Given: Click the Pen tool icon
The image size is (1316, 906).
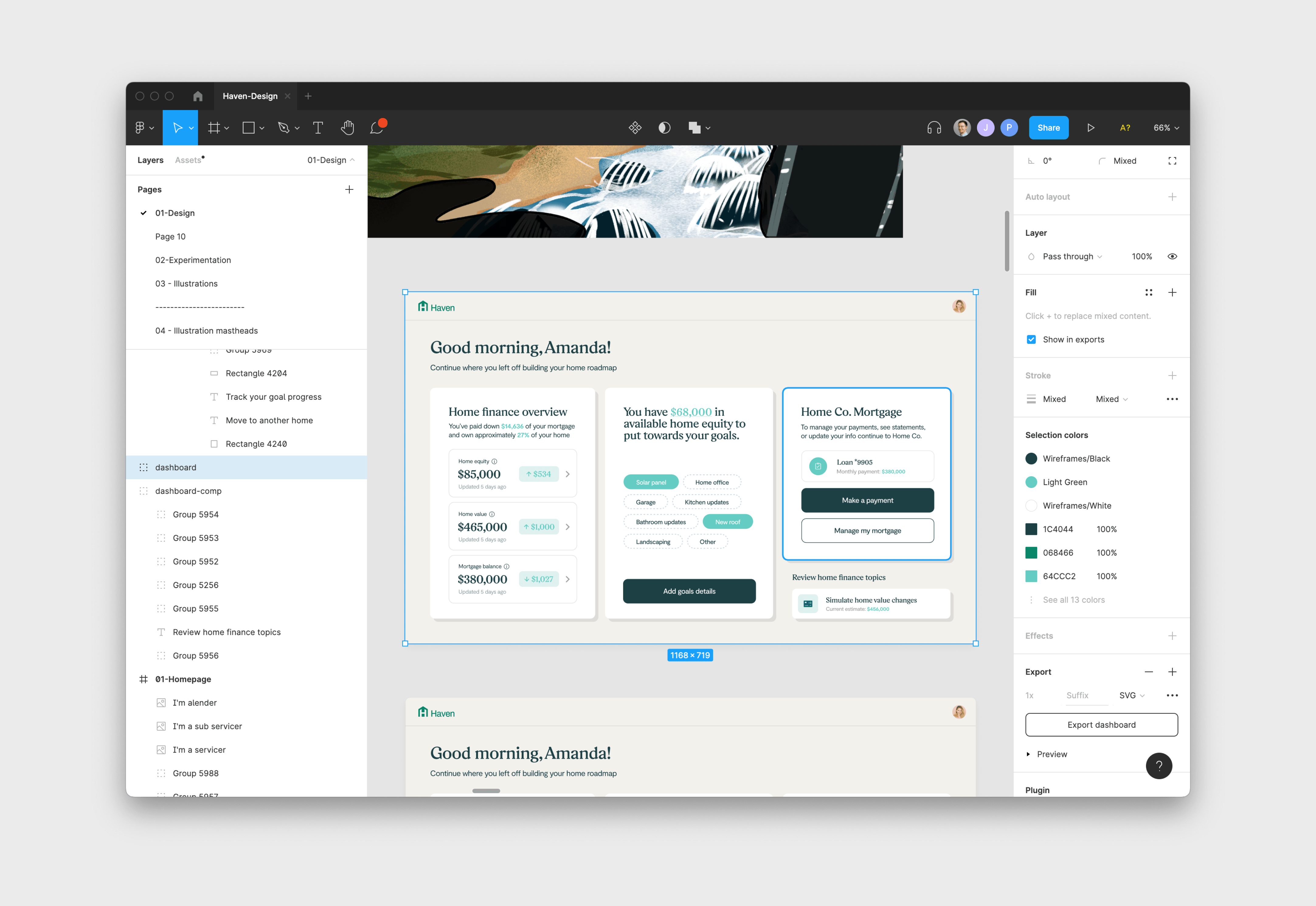Looking at the screenshot, I should [284, 128].
